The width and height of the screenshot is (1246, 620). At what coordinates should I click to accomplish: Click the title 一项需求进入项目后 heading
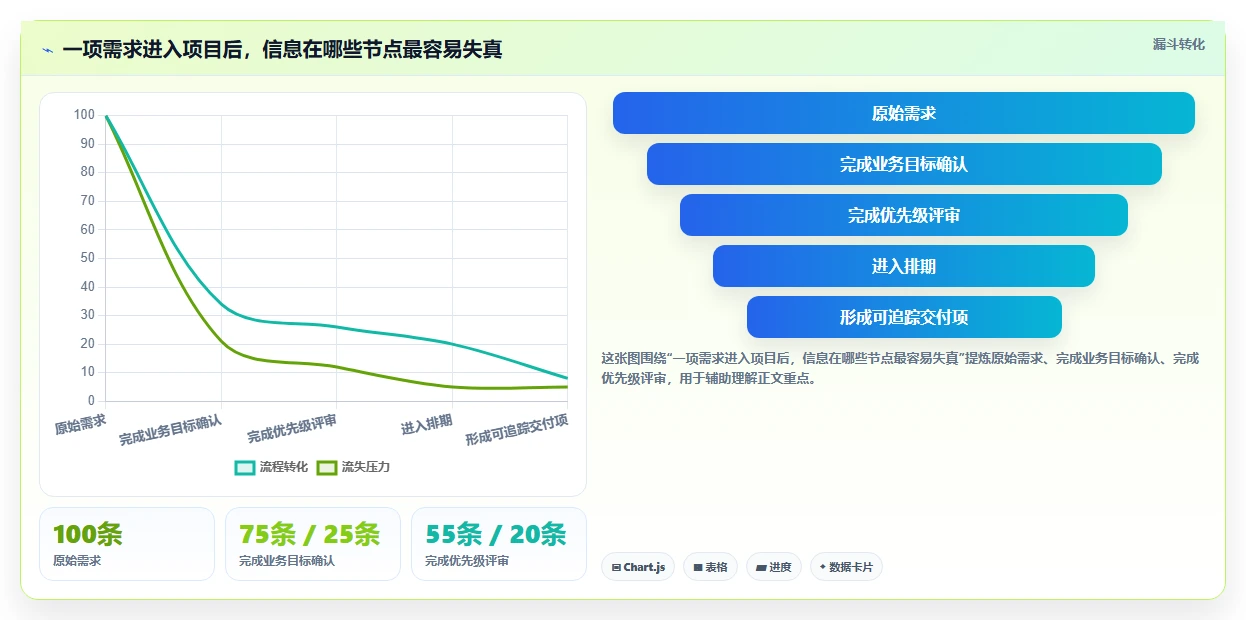click(x=282, y=49)
